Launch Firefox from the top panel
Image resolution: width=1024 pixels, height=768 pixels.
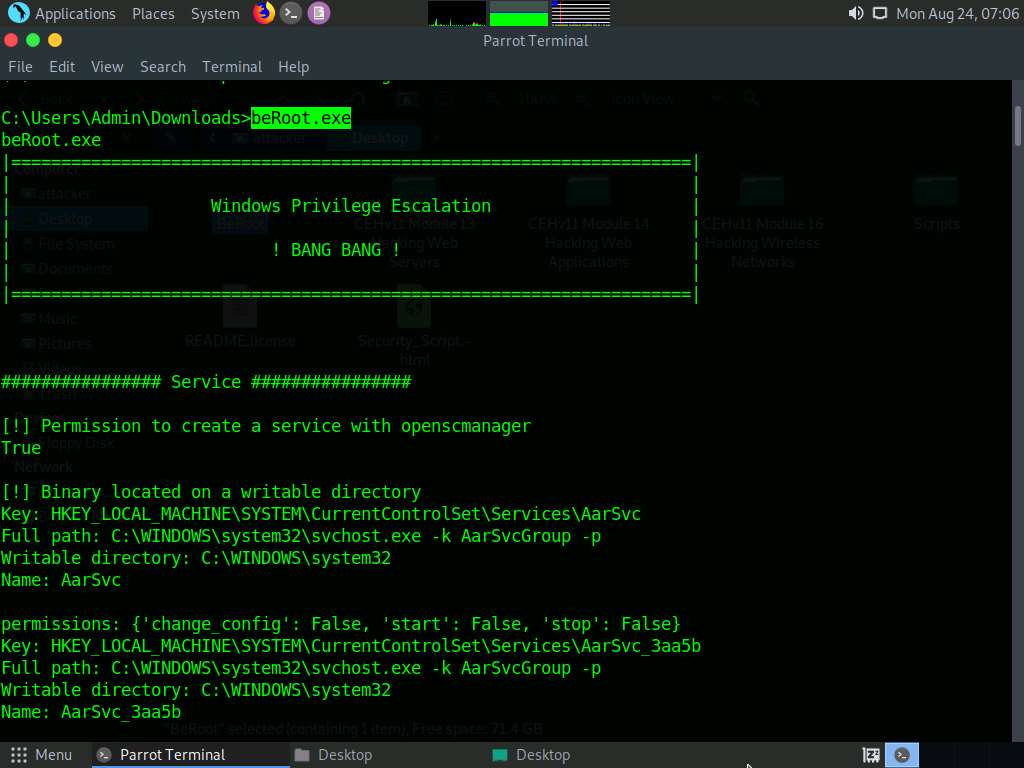264,12
